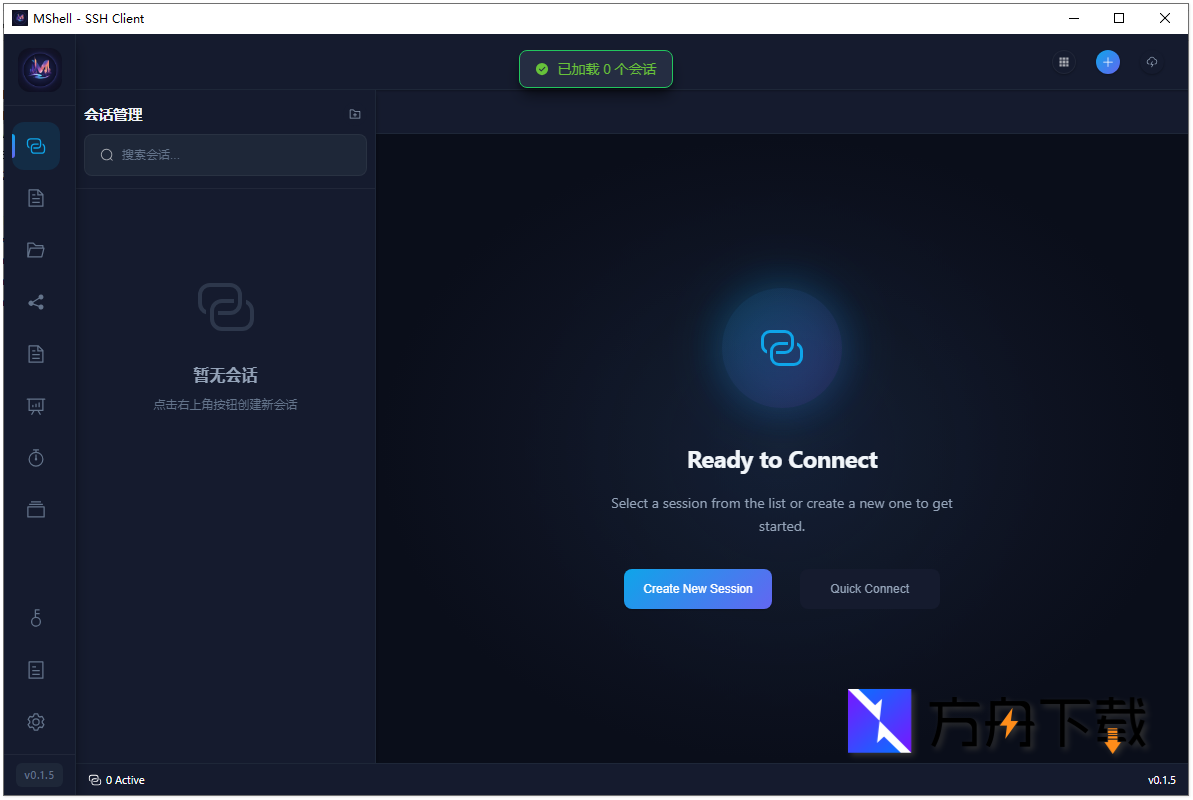Click the stopwatch timer sidebar icon
Viewport: 1193px width, 800px height.
(x=36, y=458)
